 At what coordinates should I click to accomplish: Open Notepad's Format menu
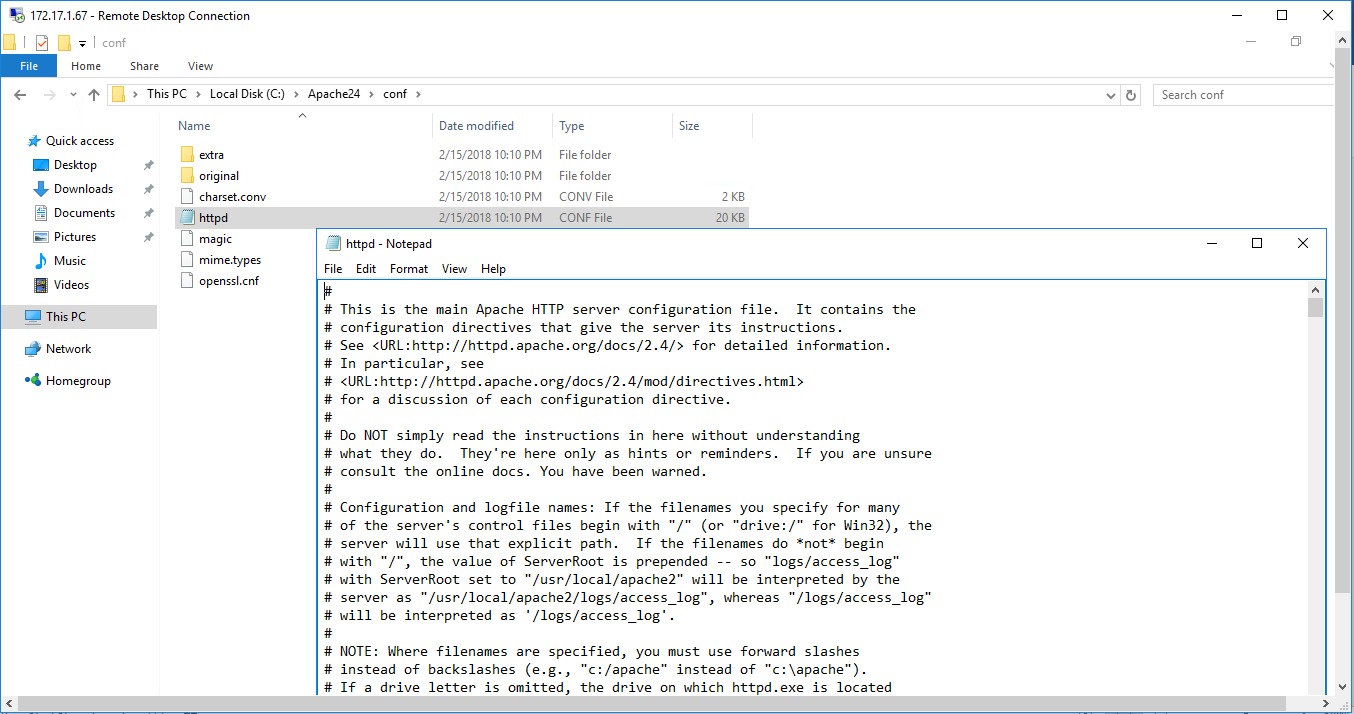click(x=409, y=269)
